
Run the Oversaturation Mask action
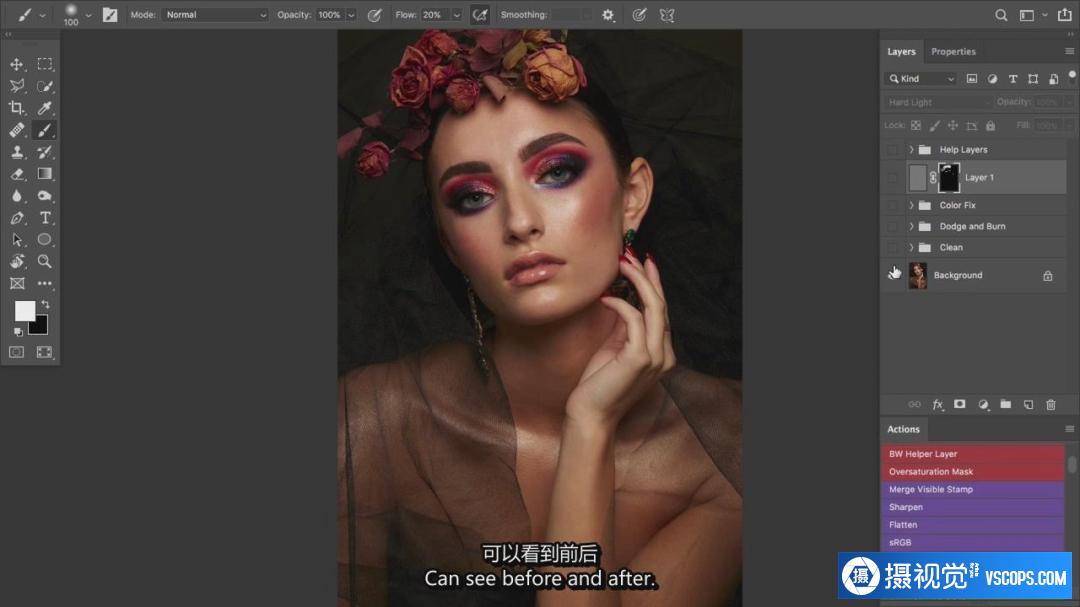click(x=973, y=472)
